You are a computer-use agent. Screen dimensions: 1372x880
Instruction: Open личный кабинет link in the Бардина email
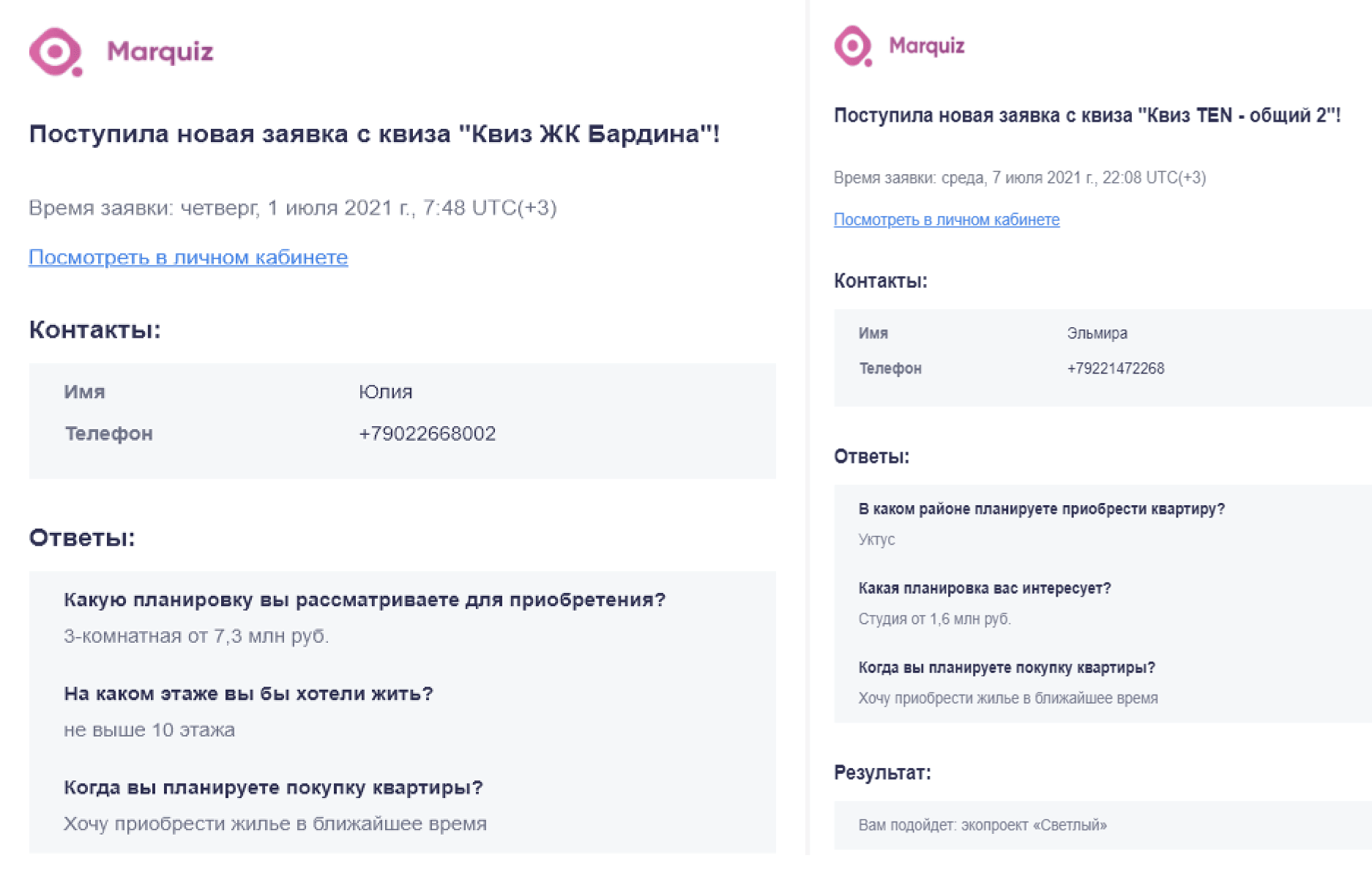click(x=188, y=258)
